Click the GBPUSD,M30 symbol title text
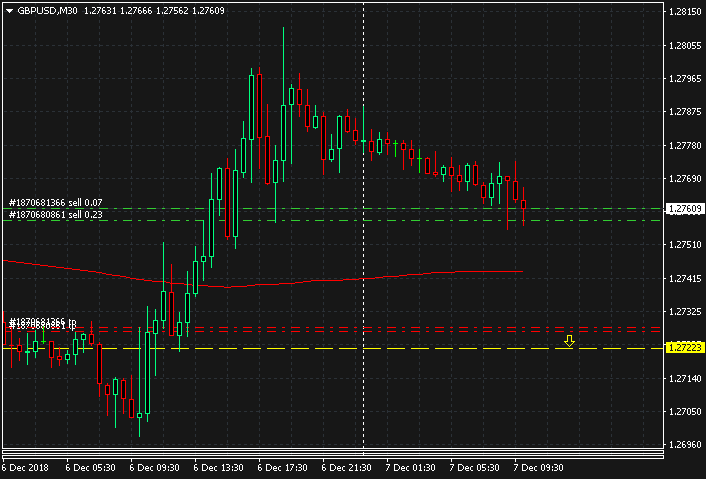The image size is (706, 479). point(49,11)
